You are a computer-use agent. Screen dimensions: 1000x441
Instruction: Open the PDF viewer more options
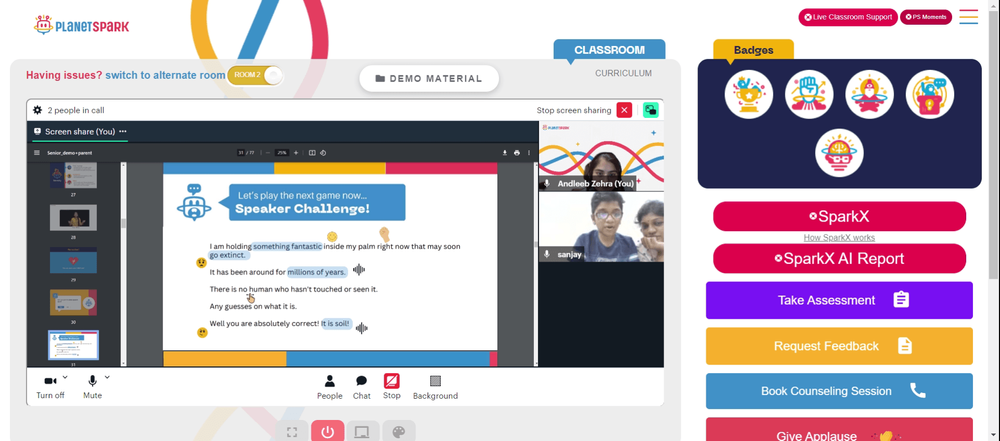[x=529, y=153]
